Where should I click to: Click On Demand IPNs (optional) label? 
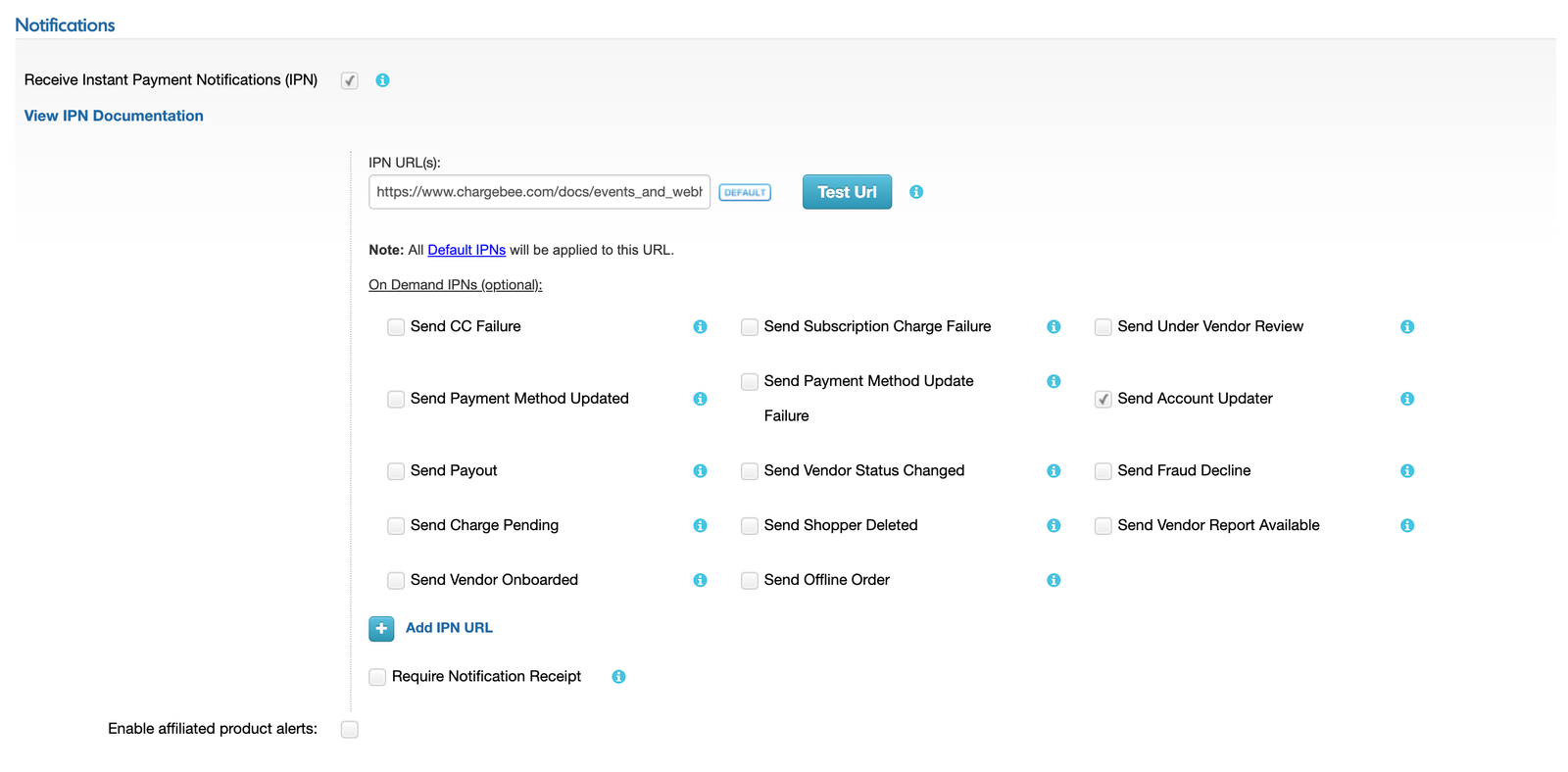click(455, 285)
